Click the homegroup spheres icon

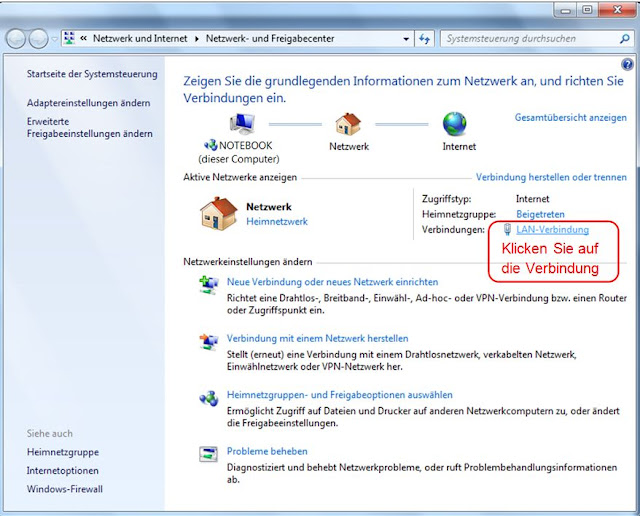[x=209, y=398]
